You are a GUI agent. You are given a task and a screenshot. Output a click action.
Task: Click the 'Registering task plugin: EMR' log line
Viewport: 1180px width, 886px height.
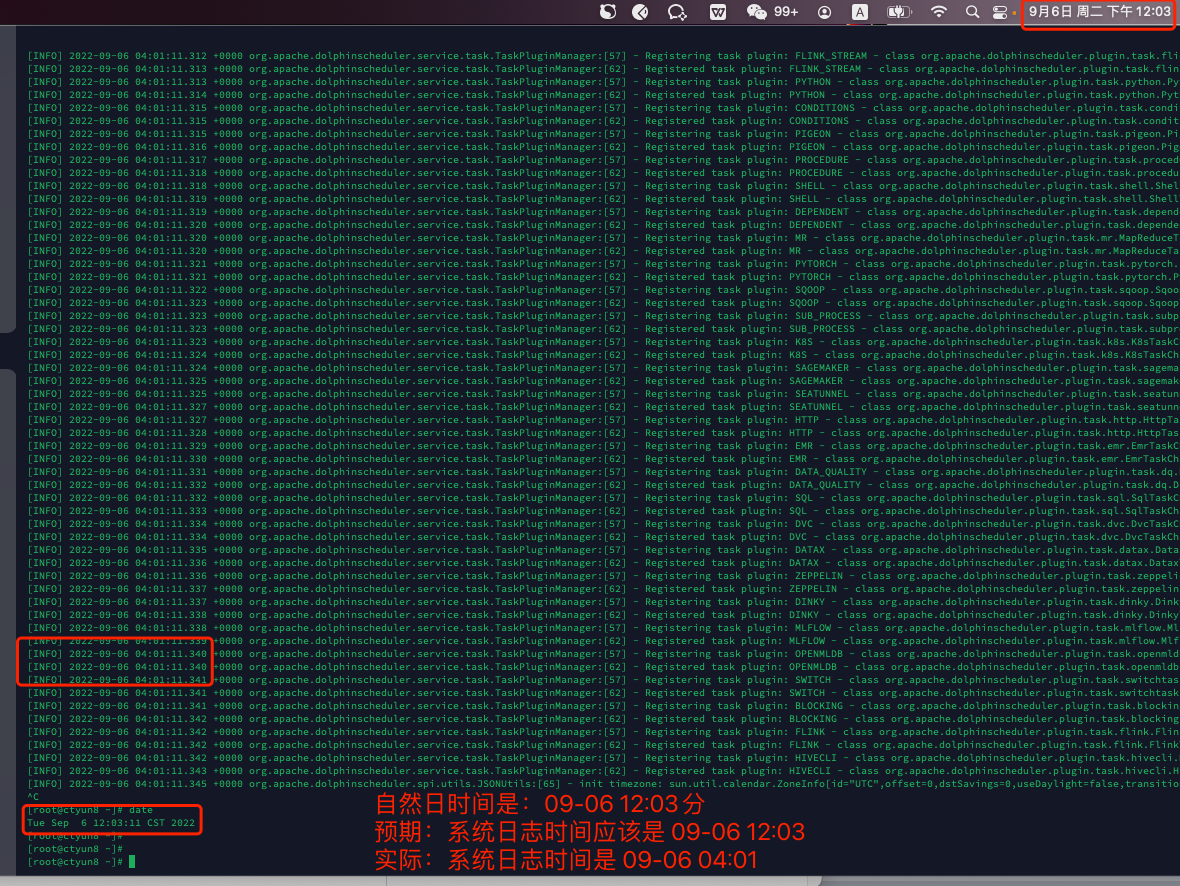pyautogui.click(x=604, y=446)
